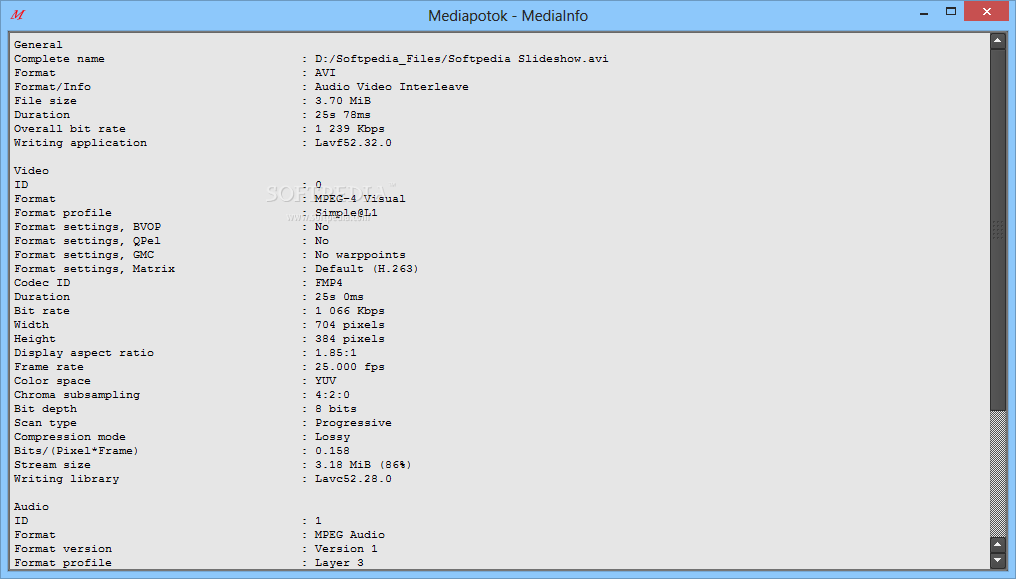
Task: Click the 'Lossy' compression mode value
Action: coord(332,437)
